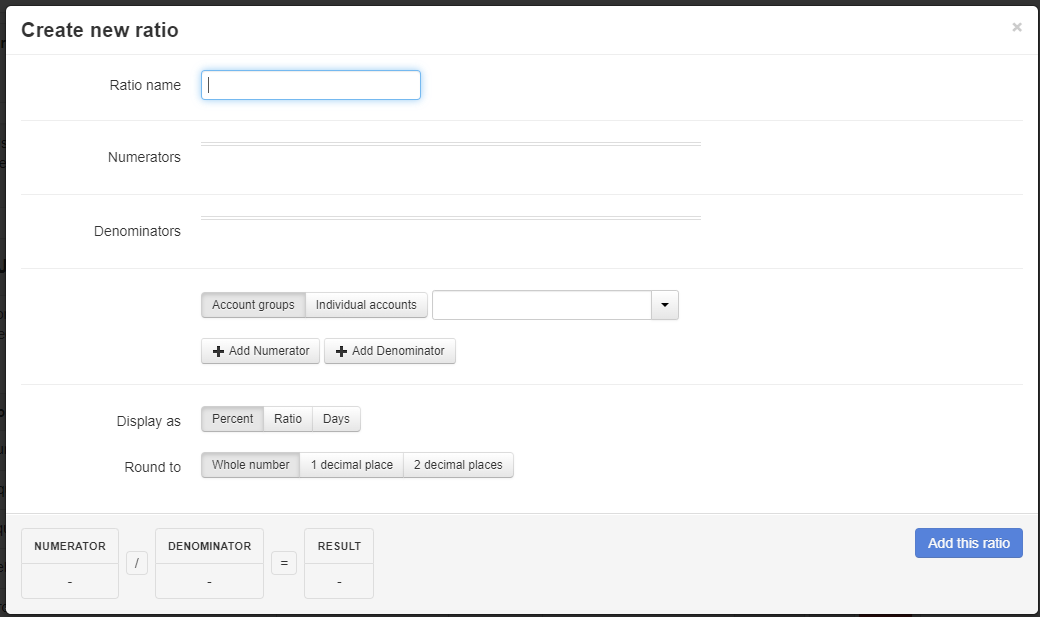Round to 2 decimal places
This screenshot has width=1040, height=617.
[458, 465]
